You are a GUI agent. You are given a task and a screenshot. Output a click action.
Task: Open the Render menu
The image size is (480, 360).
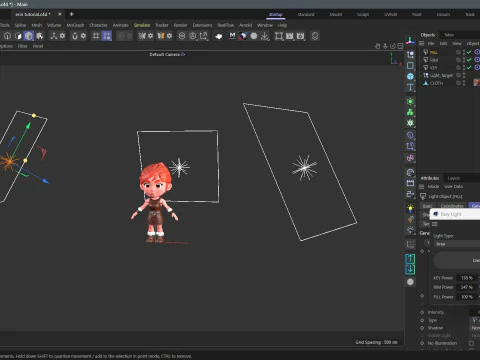click(180, 25)
